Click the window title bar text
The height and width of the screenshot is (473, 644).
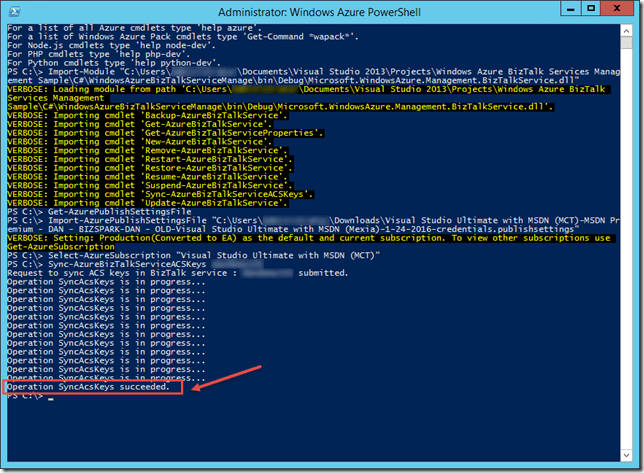click(x=321, y=12)
